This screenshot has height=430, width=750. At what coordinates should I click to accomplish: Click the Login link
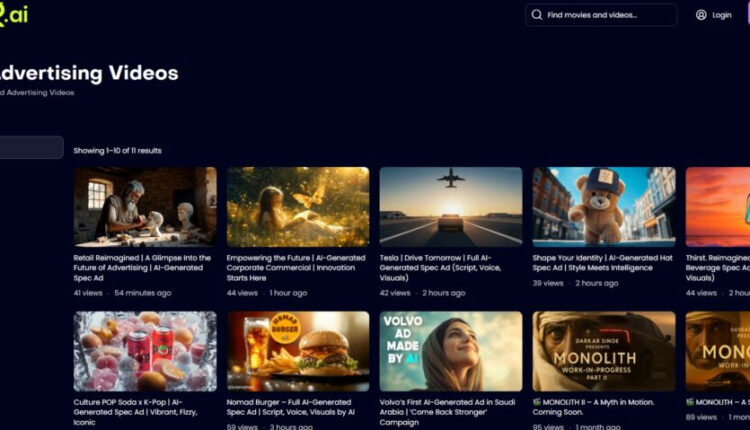721,15
